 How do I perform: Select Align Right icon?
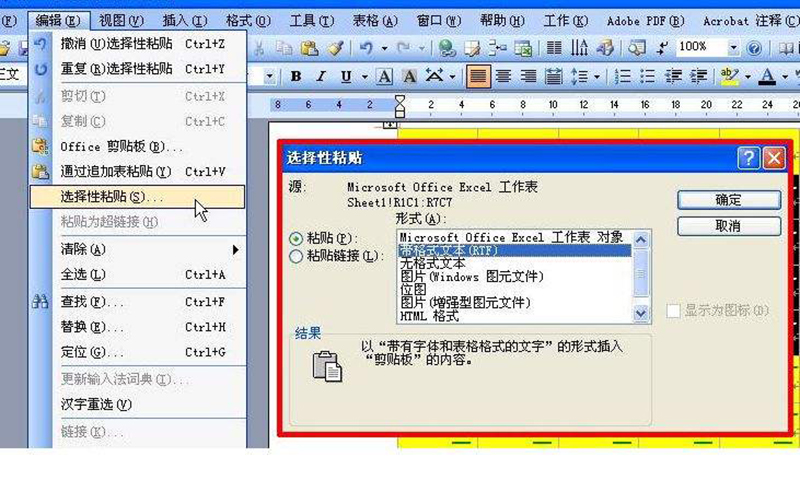pos(528,77)
